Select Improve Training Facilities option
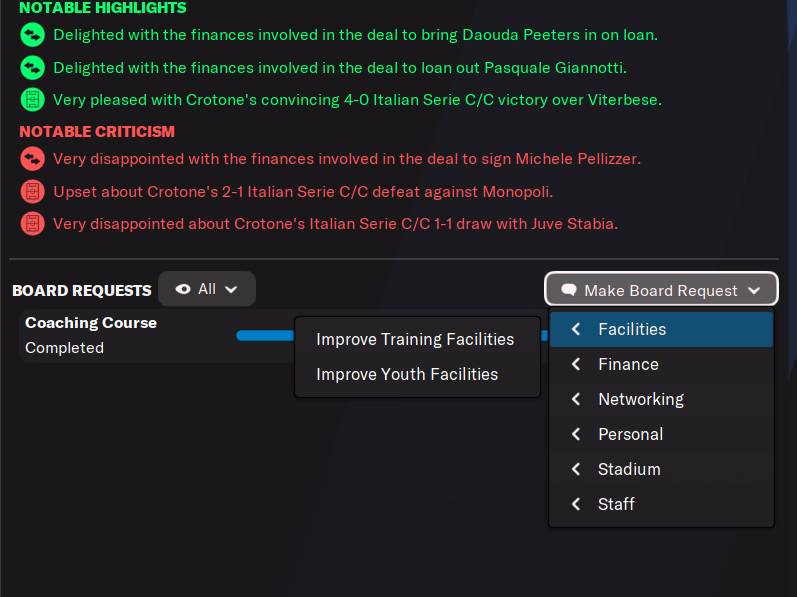Image resolution: width=797 pixels, height=597 pixels. point(415,339)
